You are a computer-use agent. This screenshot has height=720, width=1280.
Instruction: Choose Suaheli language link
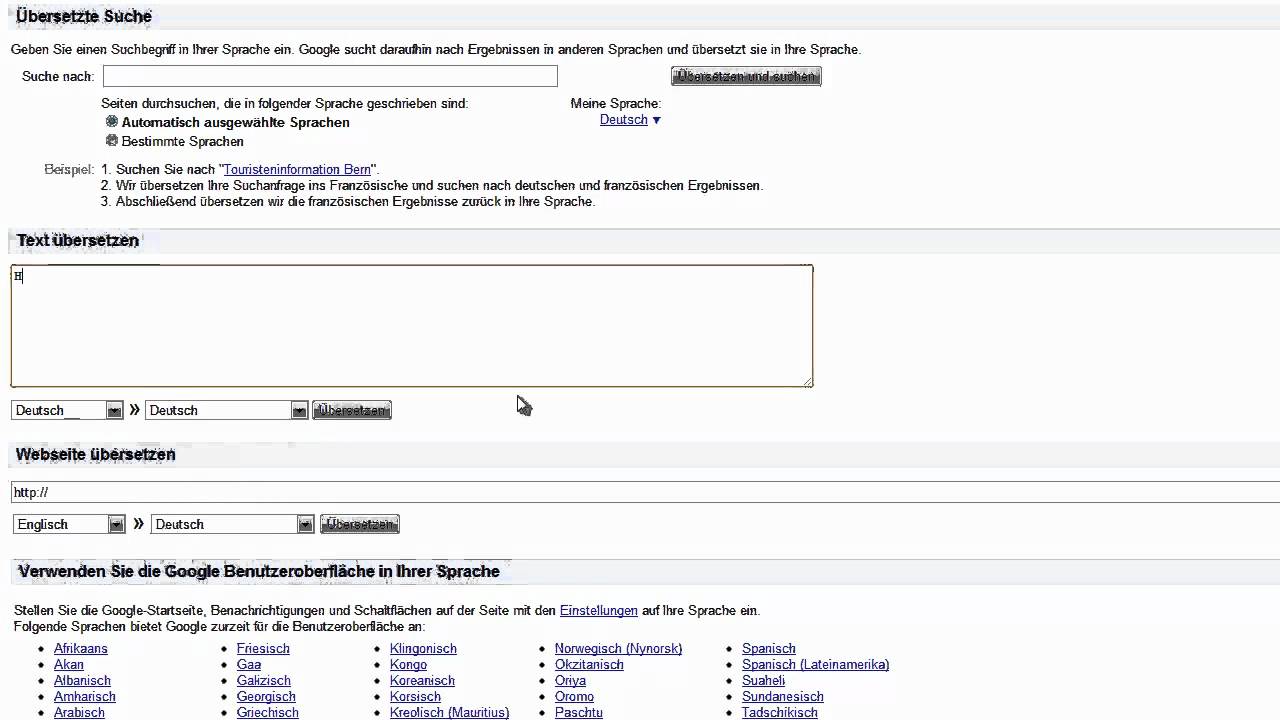click(x=763, y=680)
